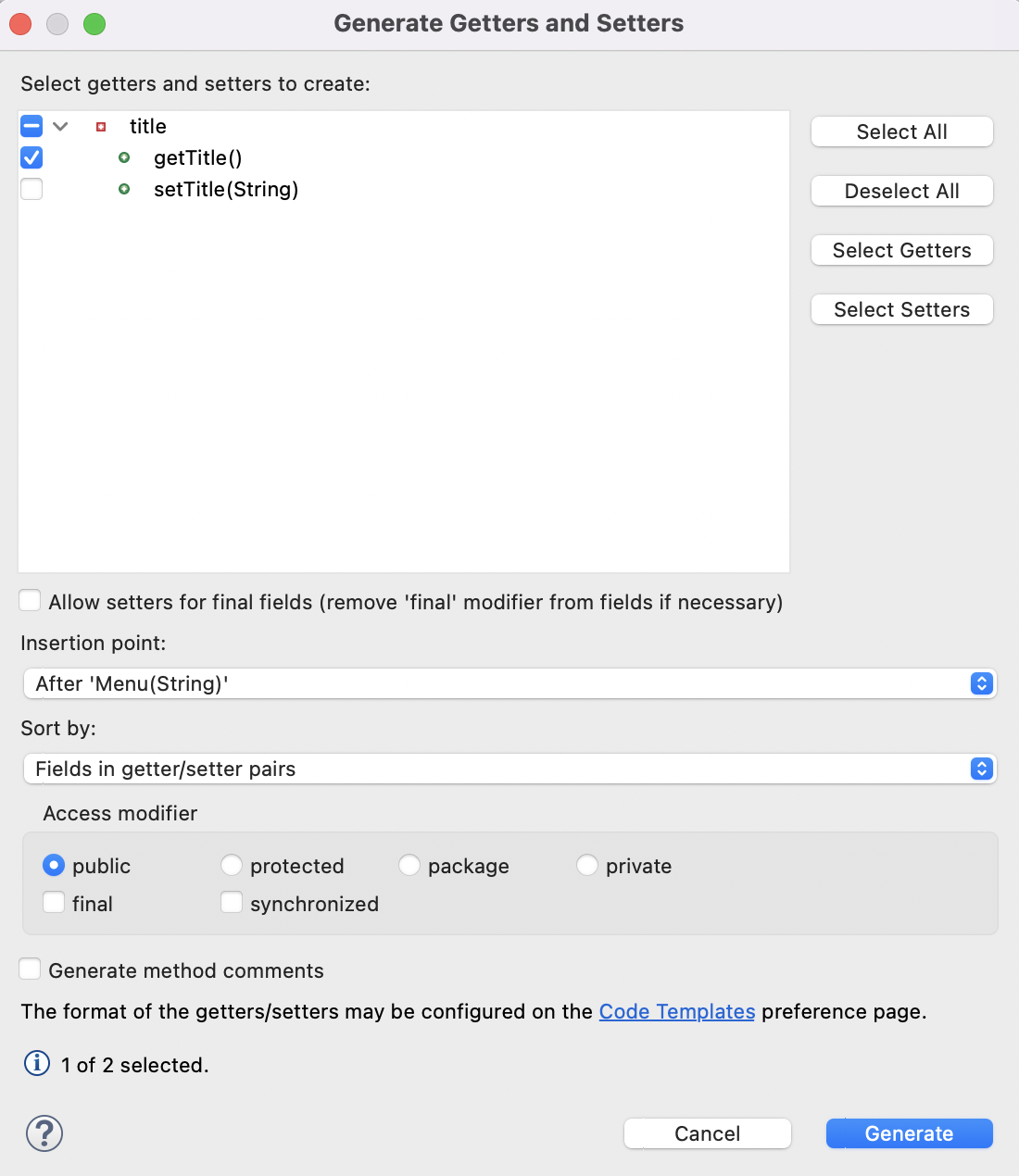
Task: Uncheck the getTitle() checkbox
Action: pyautogui.click(x=31, y=157)
